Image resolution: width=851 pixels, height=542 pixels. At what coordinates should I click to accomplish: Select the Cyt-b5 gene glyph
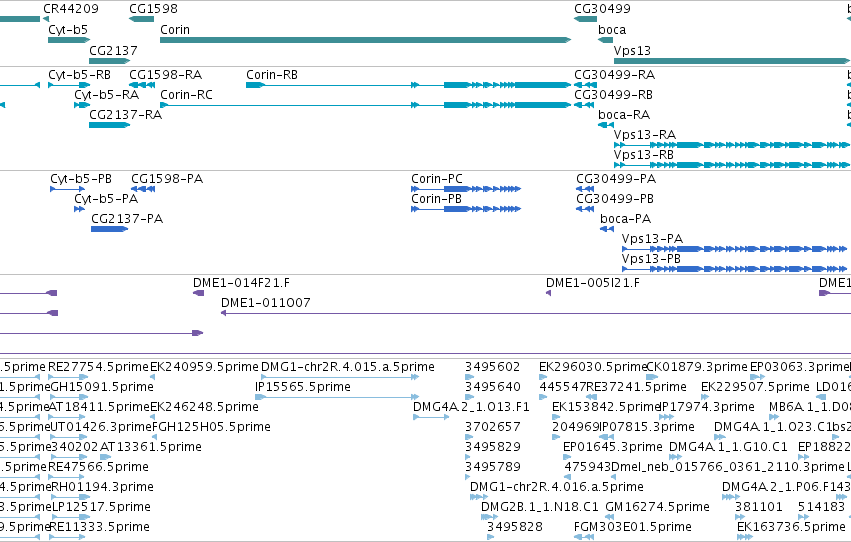[x=69, y=40]
